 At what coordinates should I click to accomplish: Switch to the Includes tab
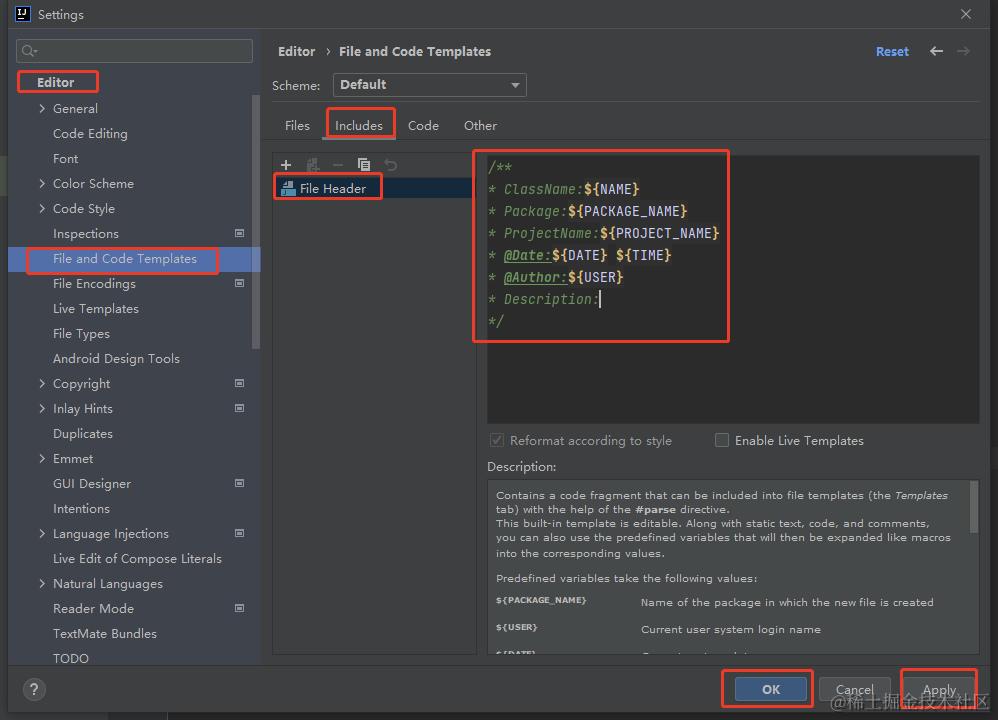point(359,125)
